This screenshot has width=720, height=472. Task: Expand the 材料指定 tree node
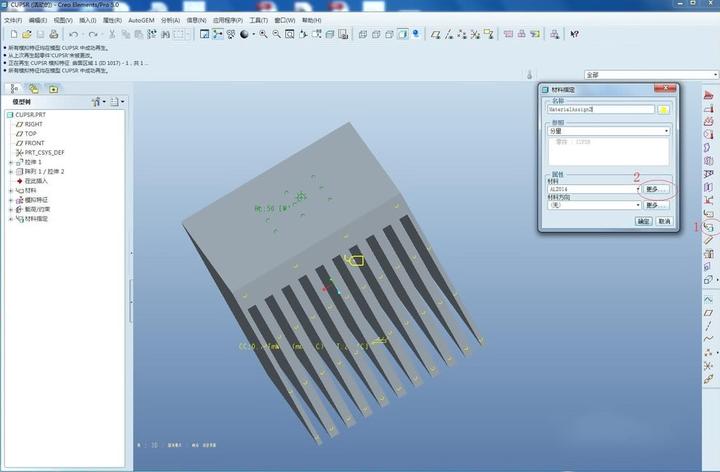click(x=11, y=219)
